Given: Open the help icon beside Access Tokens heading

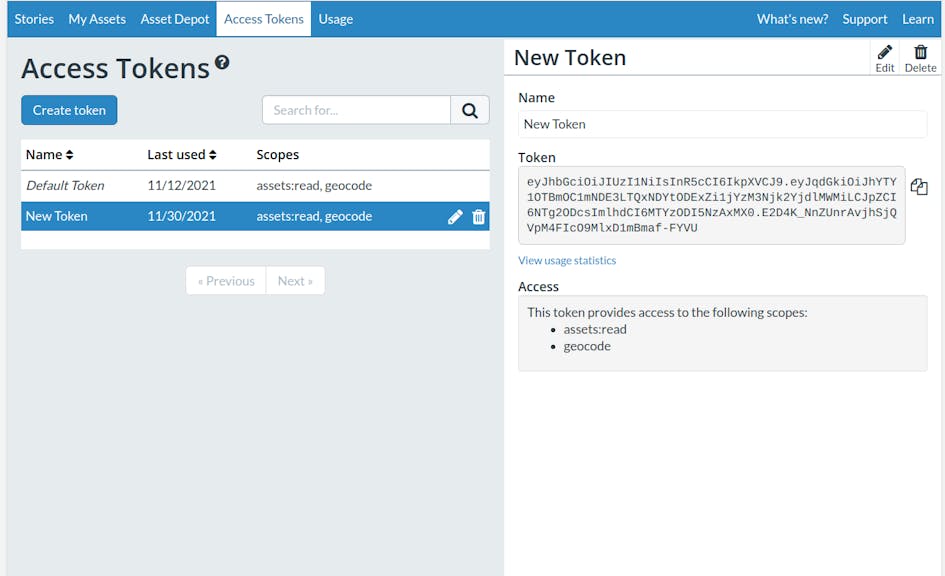Looking at the screenshot, I should click(222, 61).
